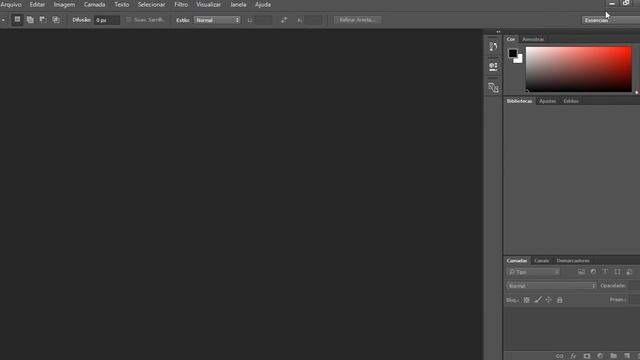Open the Texto menu
This screenshot has height=360, width=640.
pos(122,4)
